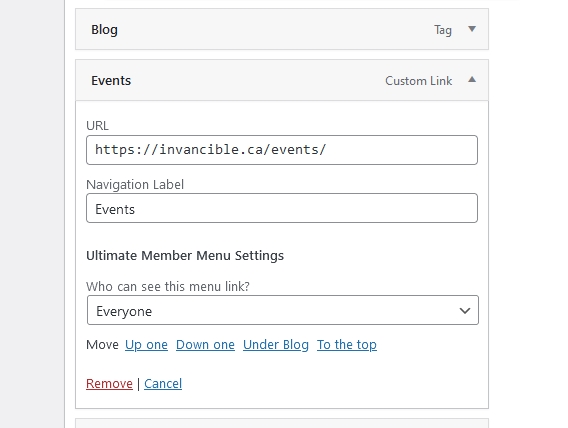Click into the URL field with invancible.ca/events

282,150
